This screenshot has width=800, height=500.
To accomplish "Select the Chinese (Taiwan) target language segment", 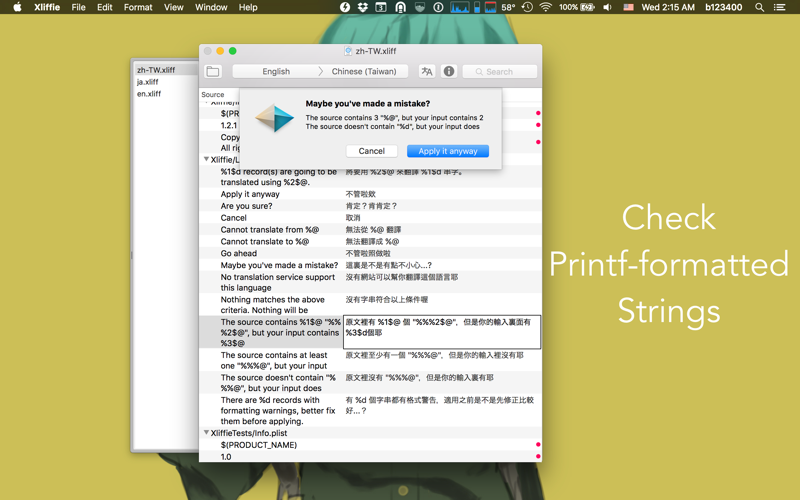I will pyautogui.click(x=364, y=71).
